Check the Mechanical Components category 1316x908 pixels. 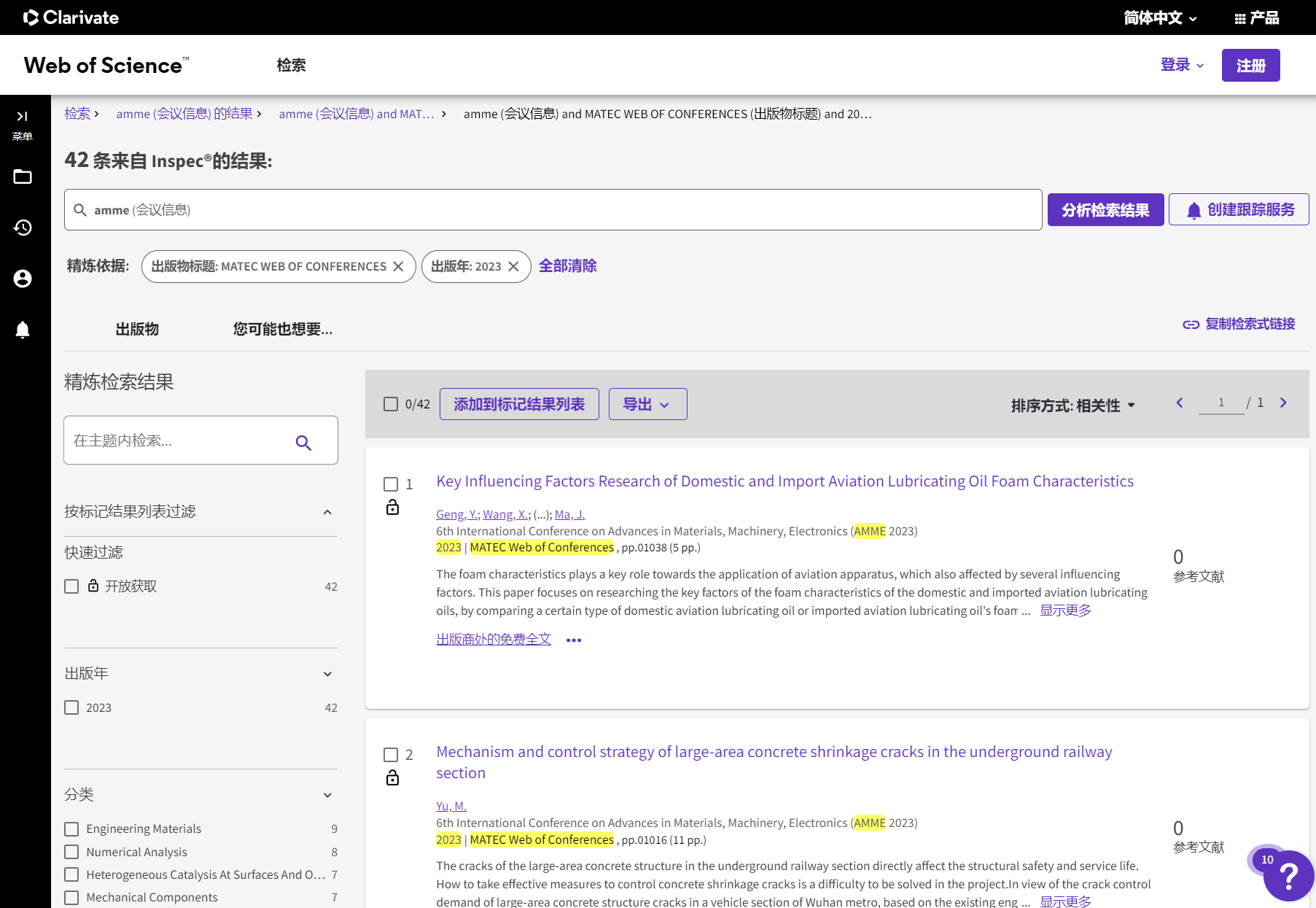(71, 897)
